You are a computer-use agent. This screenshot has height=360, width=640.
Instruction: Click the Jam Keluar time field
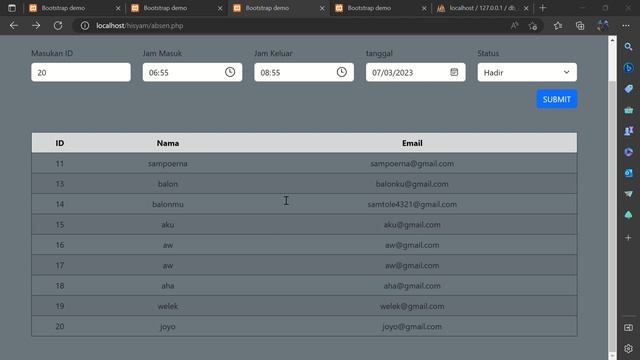pyautogui.click(x=304, y=72)
